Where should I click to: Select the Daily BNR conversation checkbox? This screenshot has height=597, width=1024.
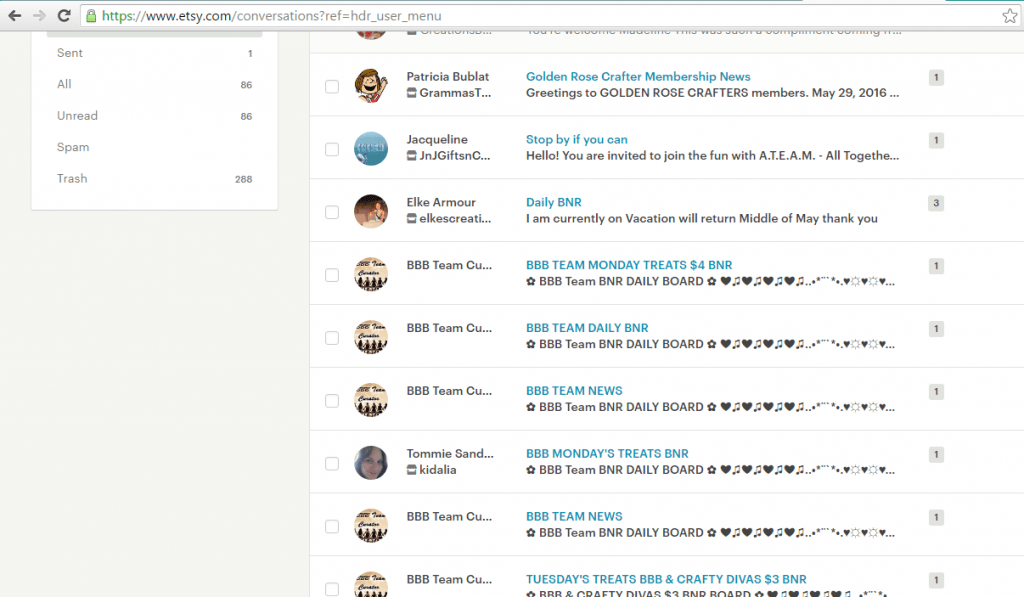331,211
